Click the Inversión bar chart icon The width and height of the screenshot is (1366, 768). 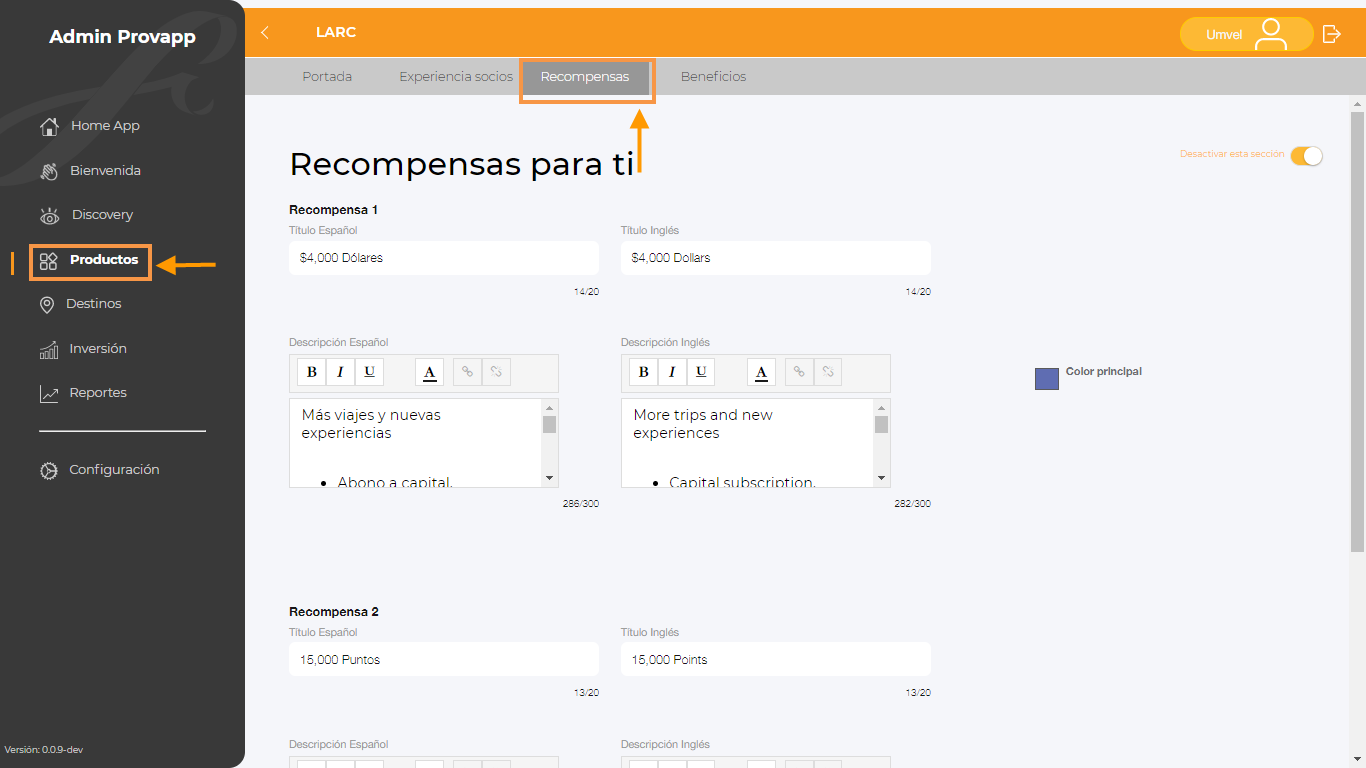49,350
